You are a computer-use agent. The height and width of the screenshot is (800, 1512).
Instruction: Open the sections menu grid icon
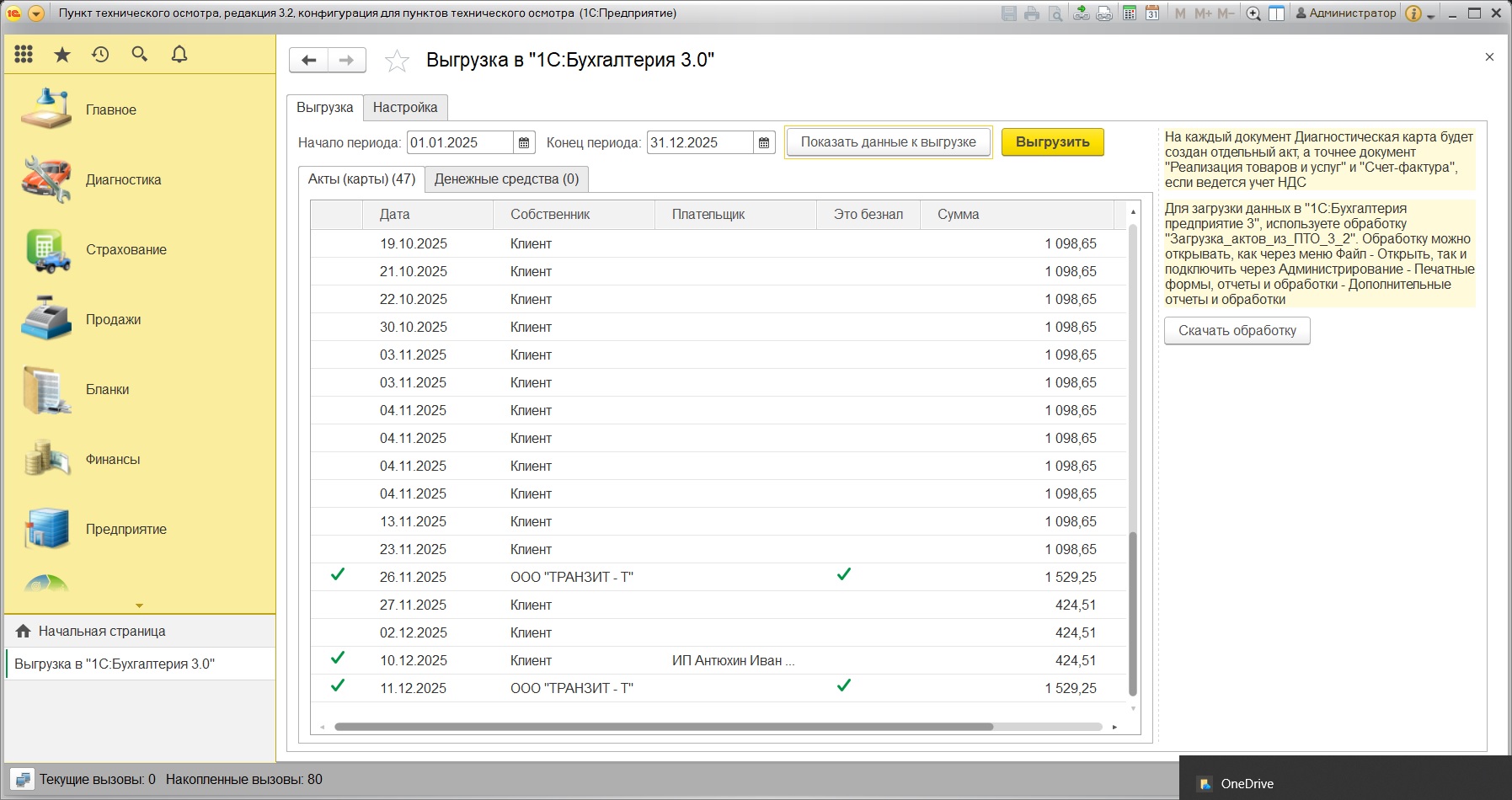tap(24, 55)
